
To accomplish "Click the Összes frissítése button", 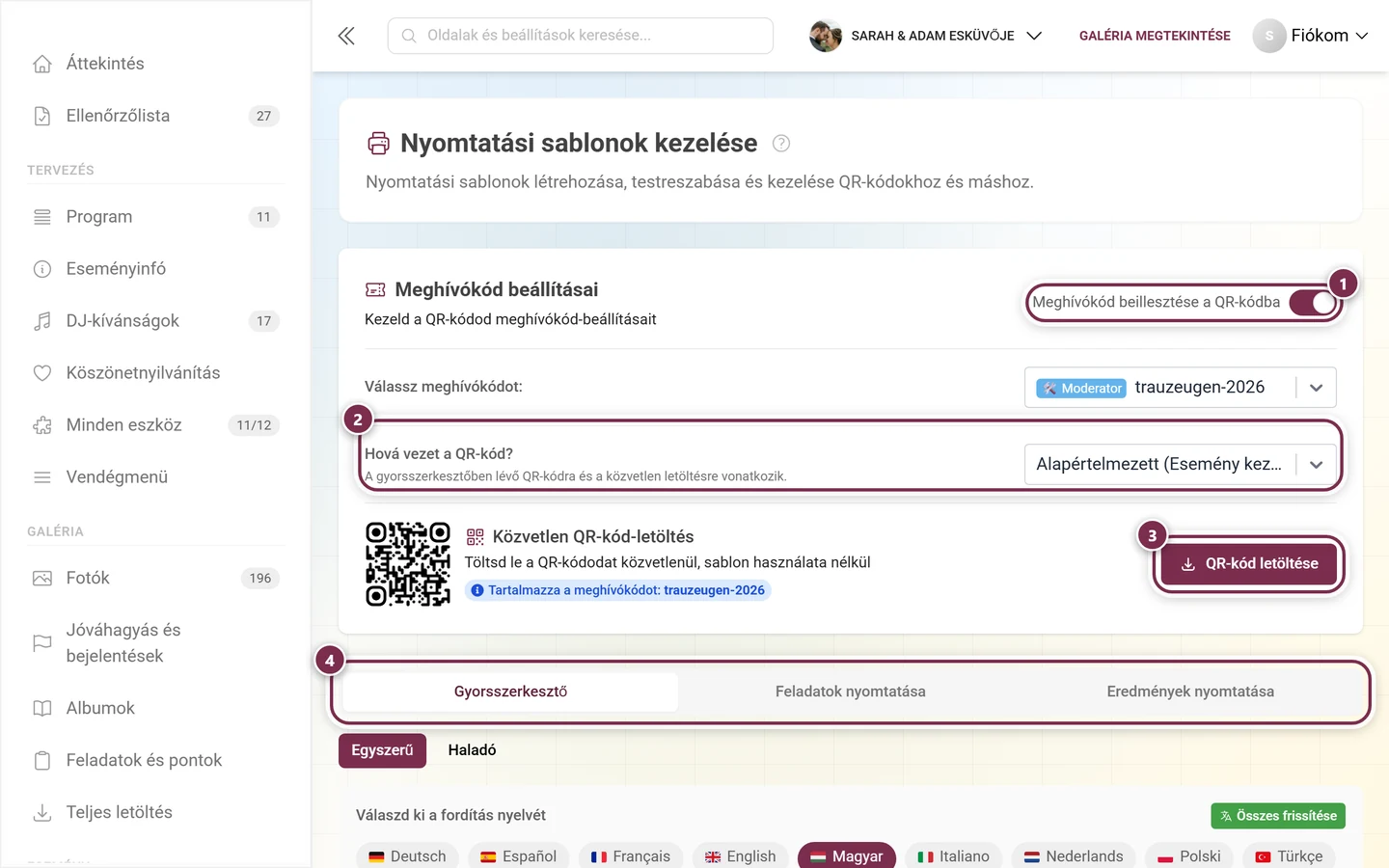I will [x=1278, y=816].
